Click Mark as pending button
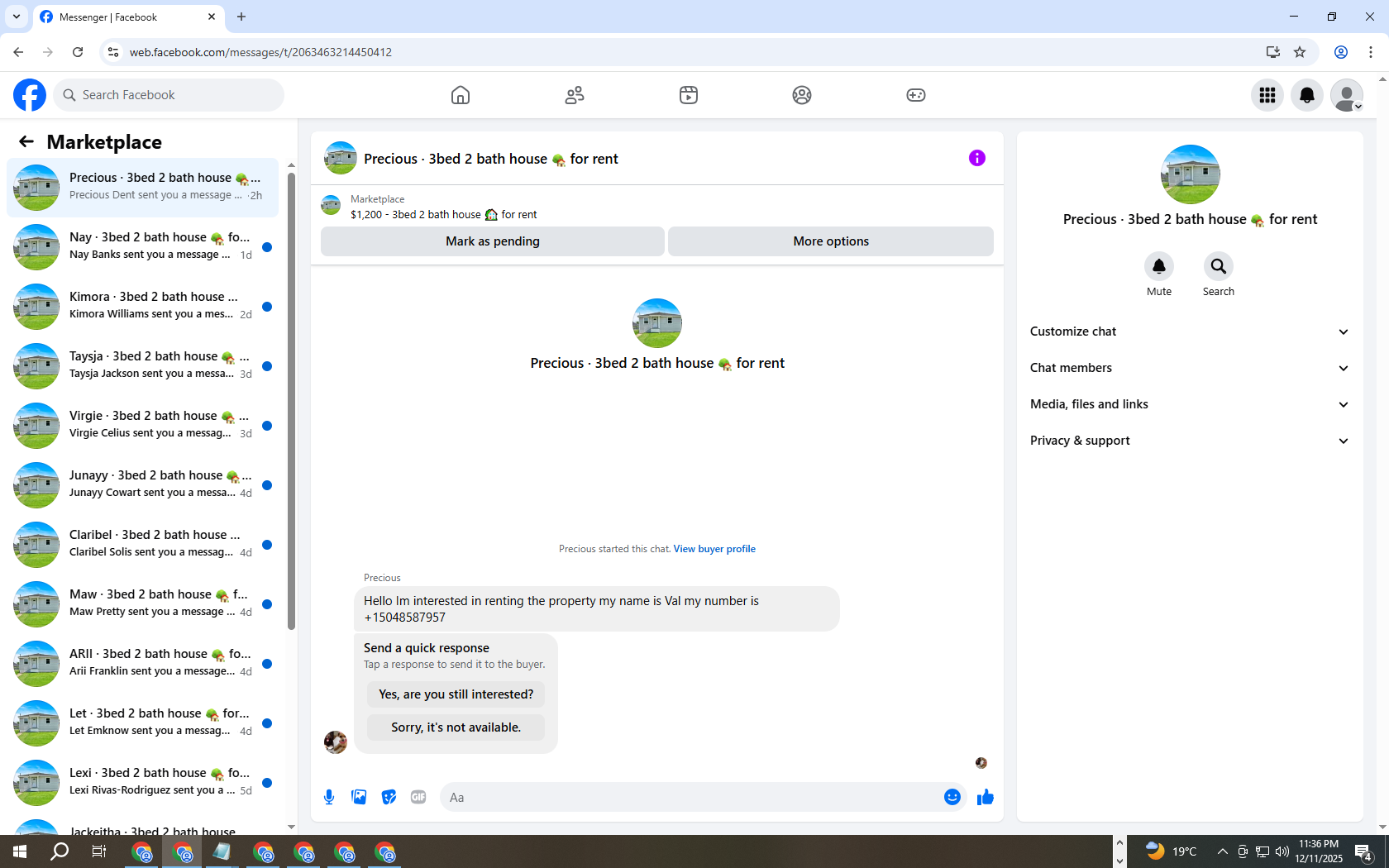The height and width of the screenshot is (868, 1389). click(x=493, y=241)
